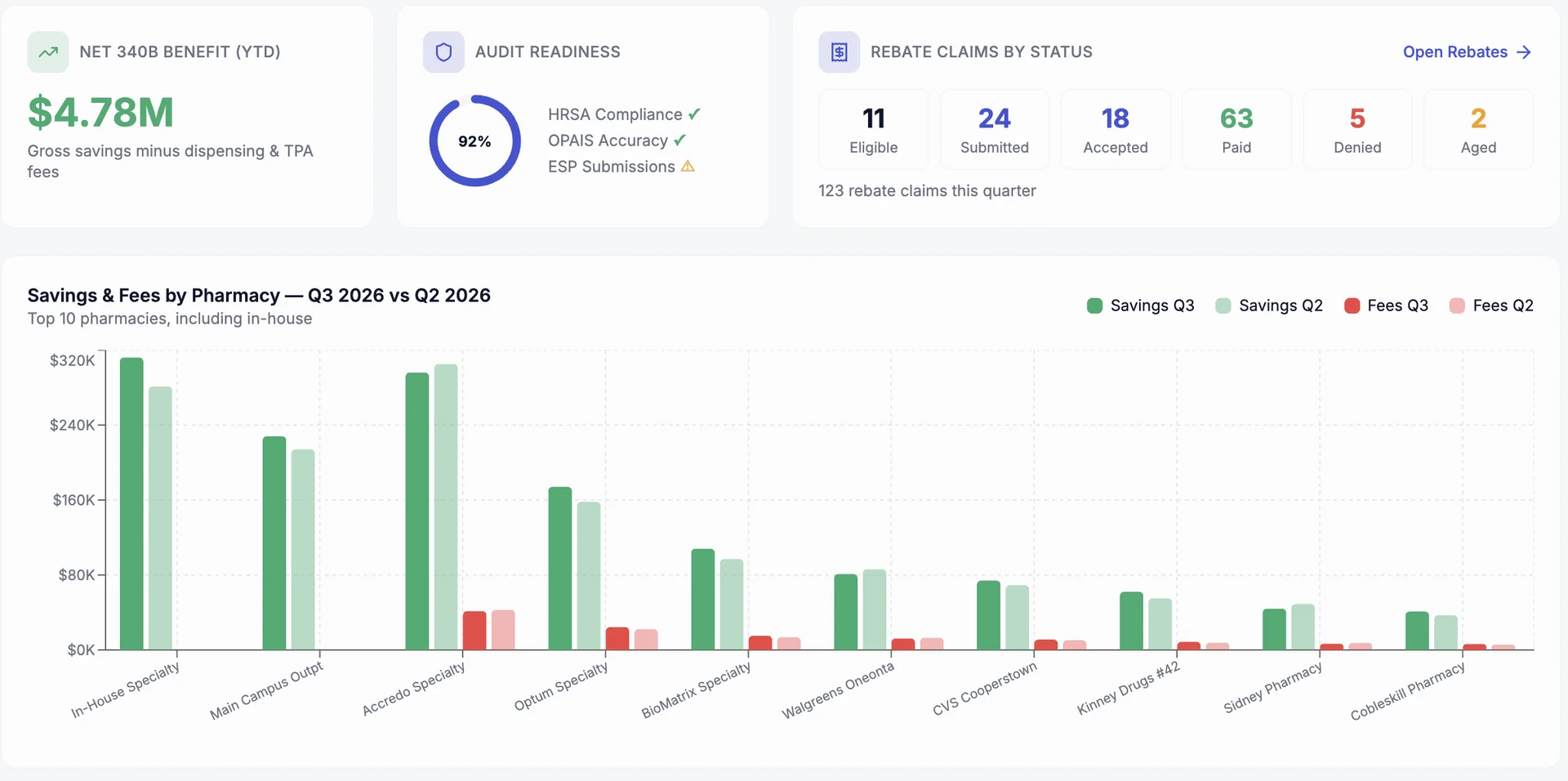1568x781 pixels.
Task: Click the green checkmark after HRSA Compliance
Action: [694, 114]
